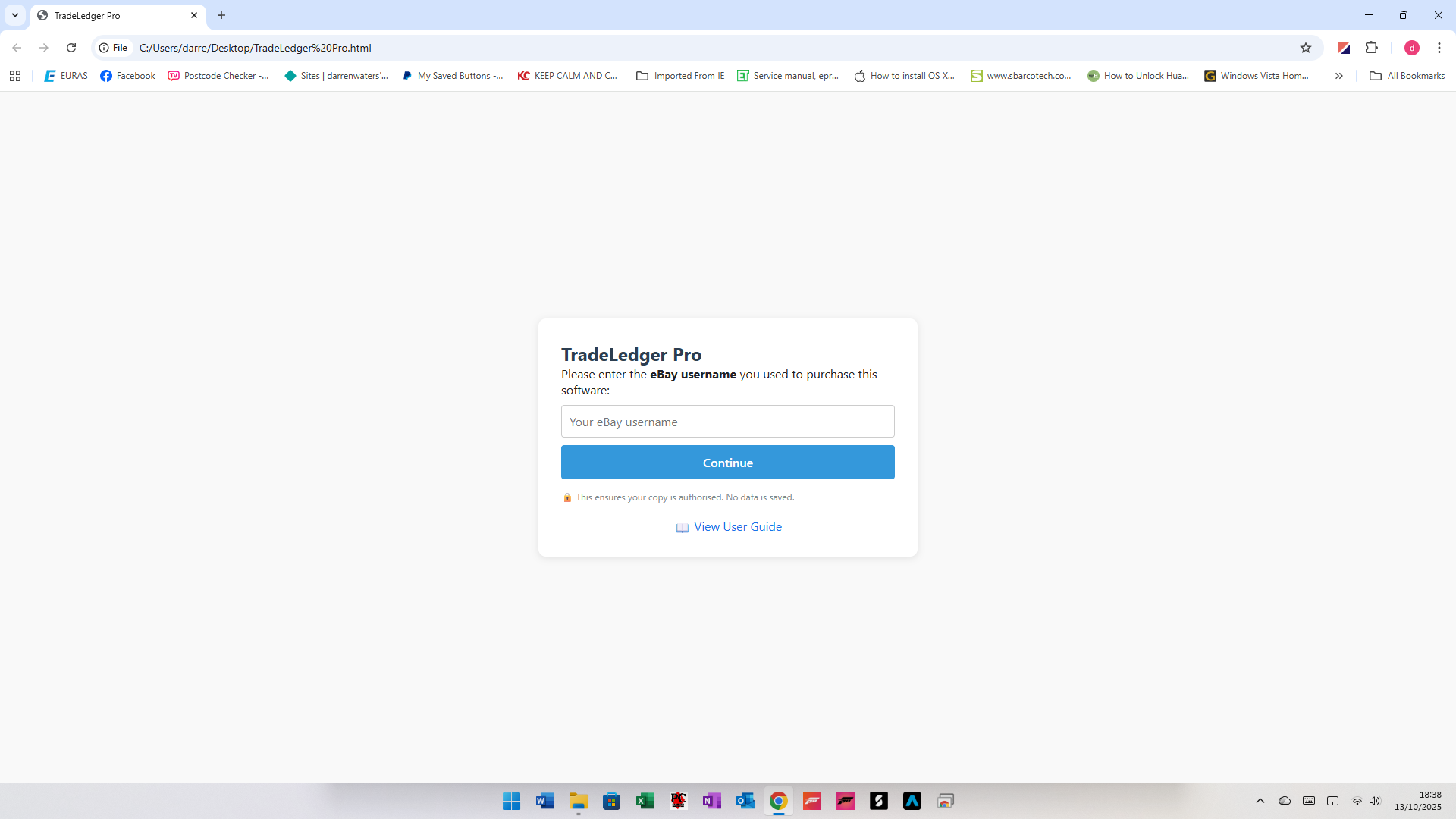
Task: Reload the page
Action: pos(71,48)
